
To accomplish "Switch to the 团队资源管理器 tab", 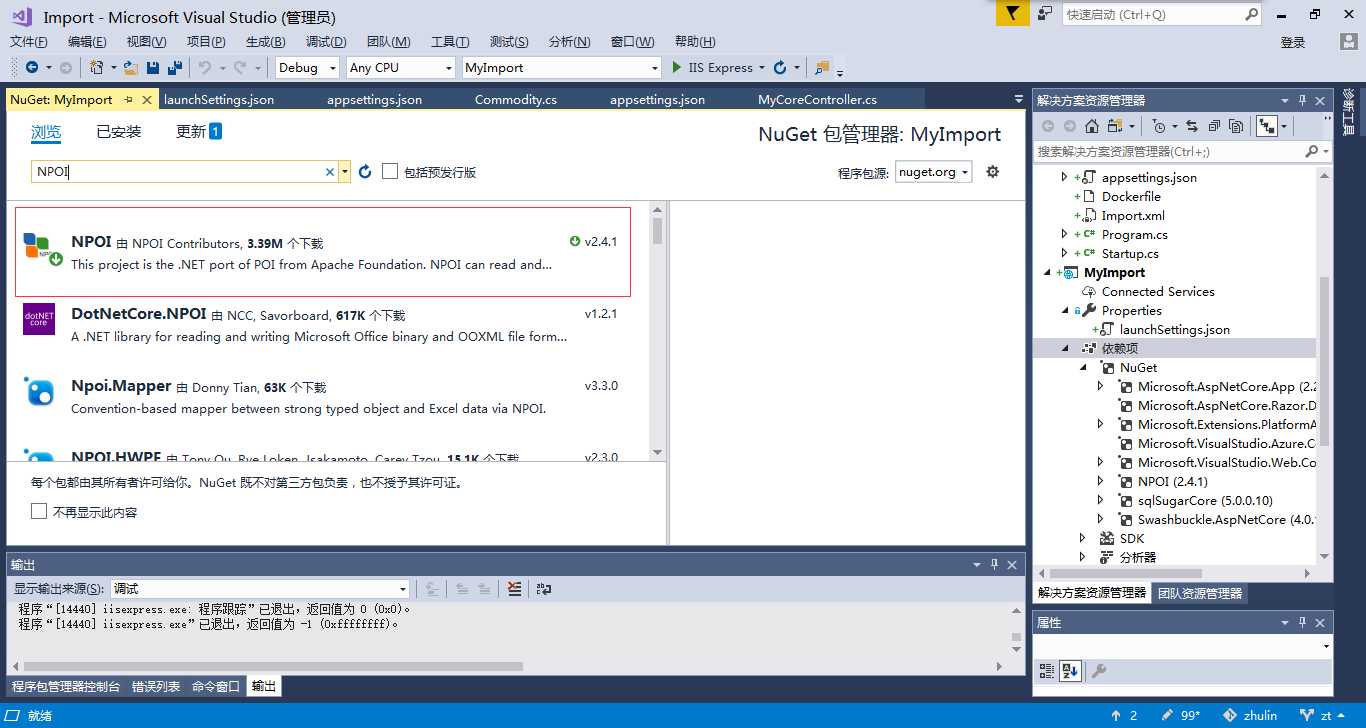I will pyautogui.click(x=1200, y=593).
